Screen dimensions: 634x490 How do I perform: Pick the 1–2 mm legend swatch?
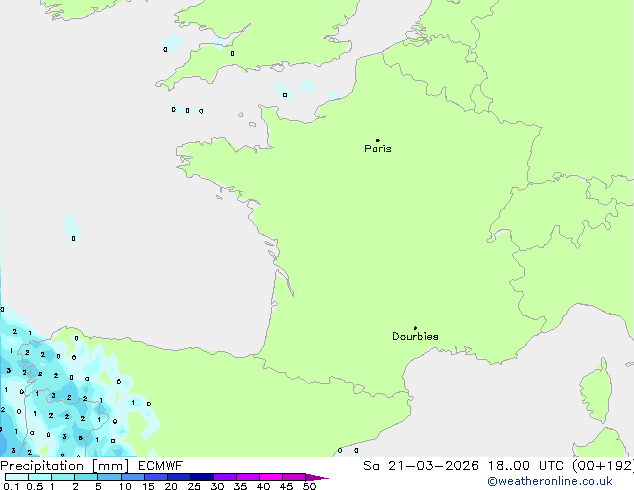click(63, 477)
